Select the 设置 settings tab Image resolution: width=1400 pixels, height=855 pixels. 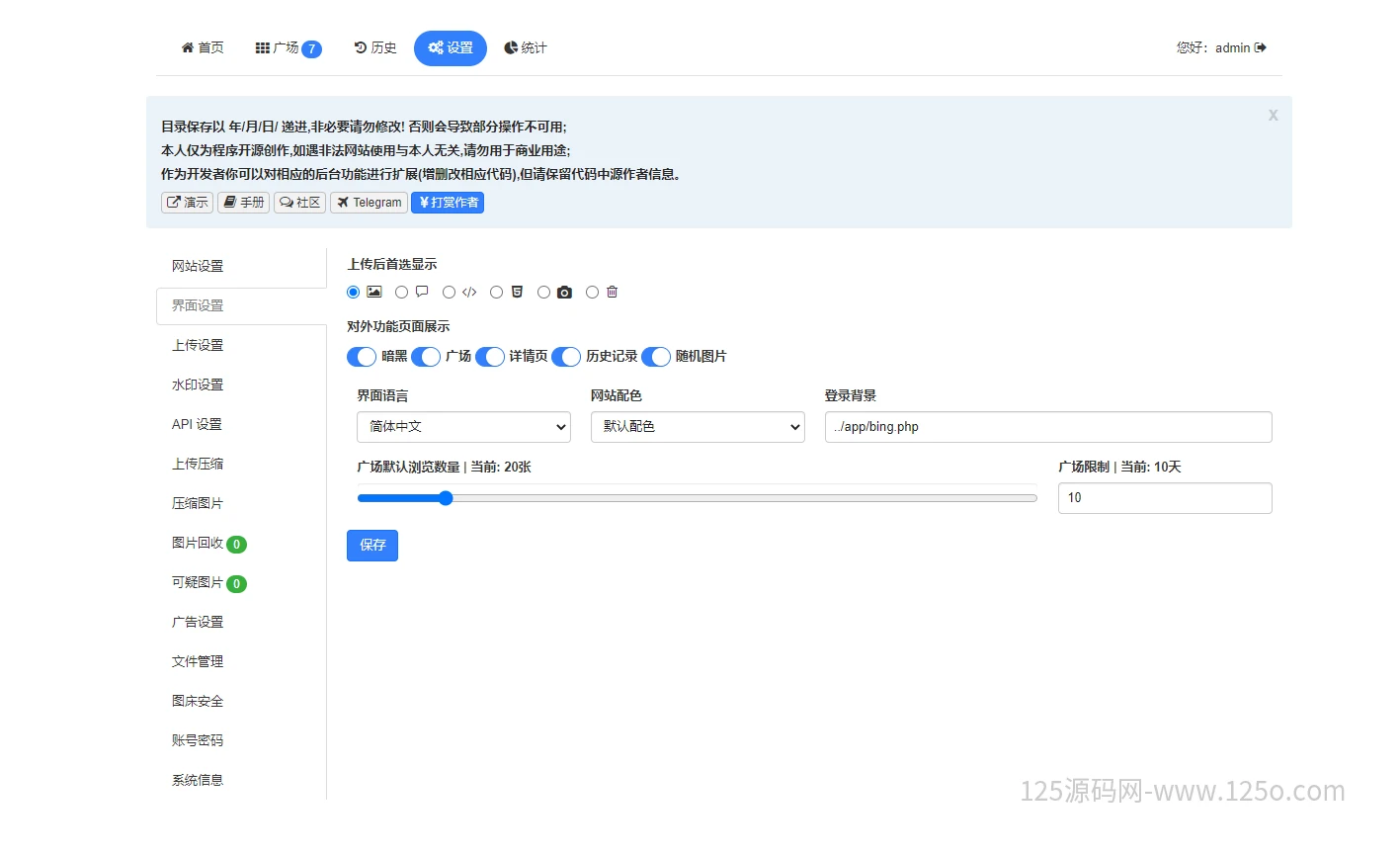tap(451, 48)
